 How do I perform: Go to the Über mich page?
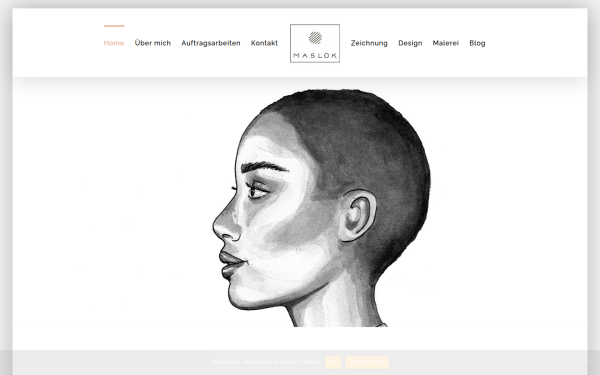tap(153, 43)
